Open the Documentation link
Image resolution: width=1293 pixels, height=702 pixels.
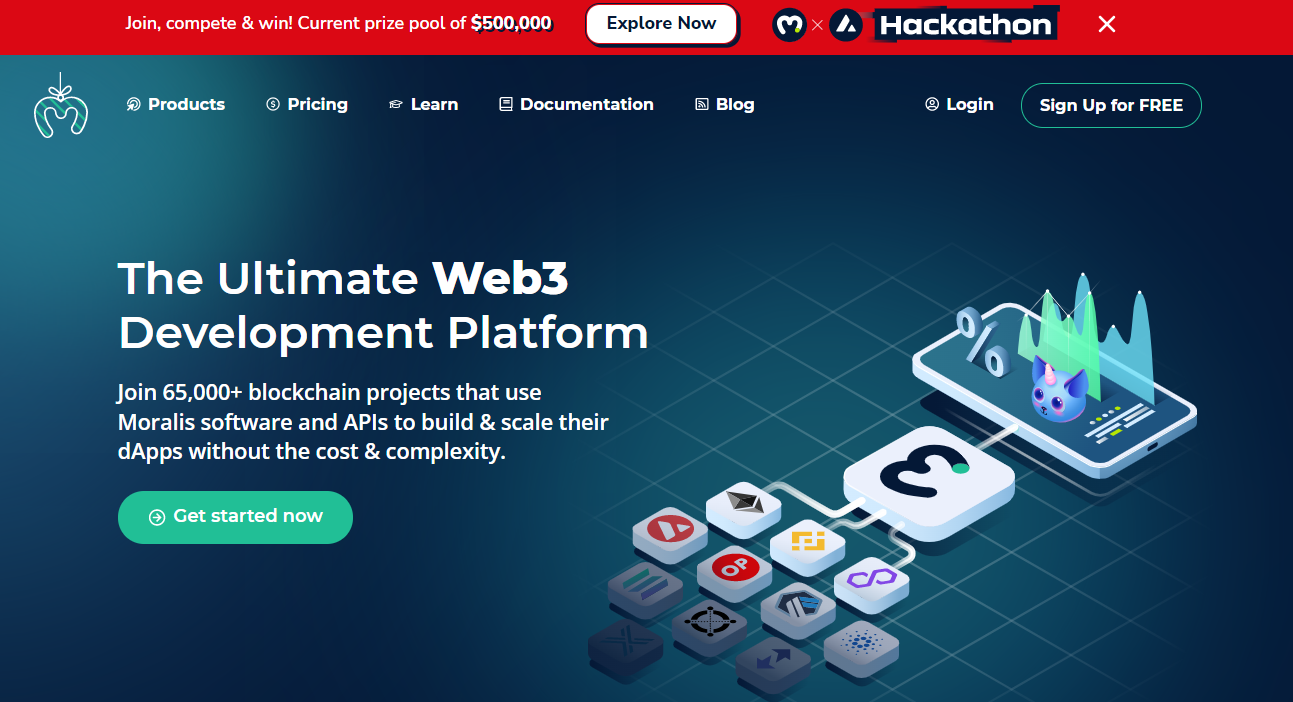pos(576,104)
